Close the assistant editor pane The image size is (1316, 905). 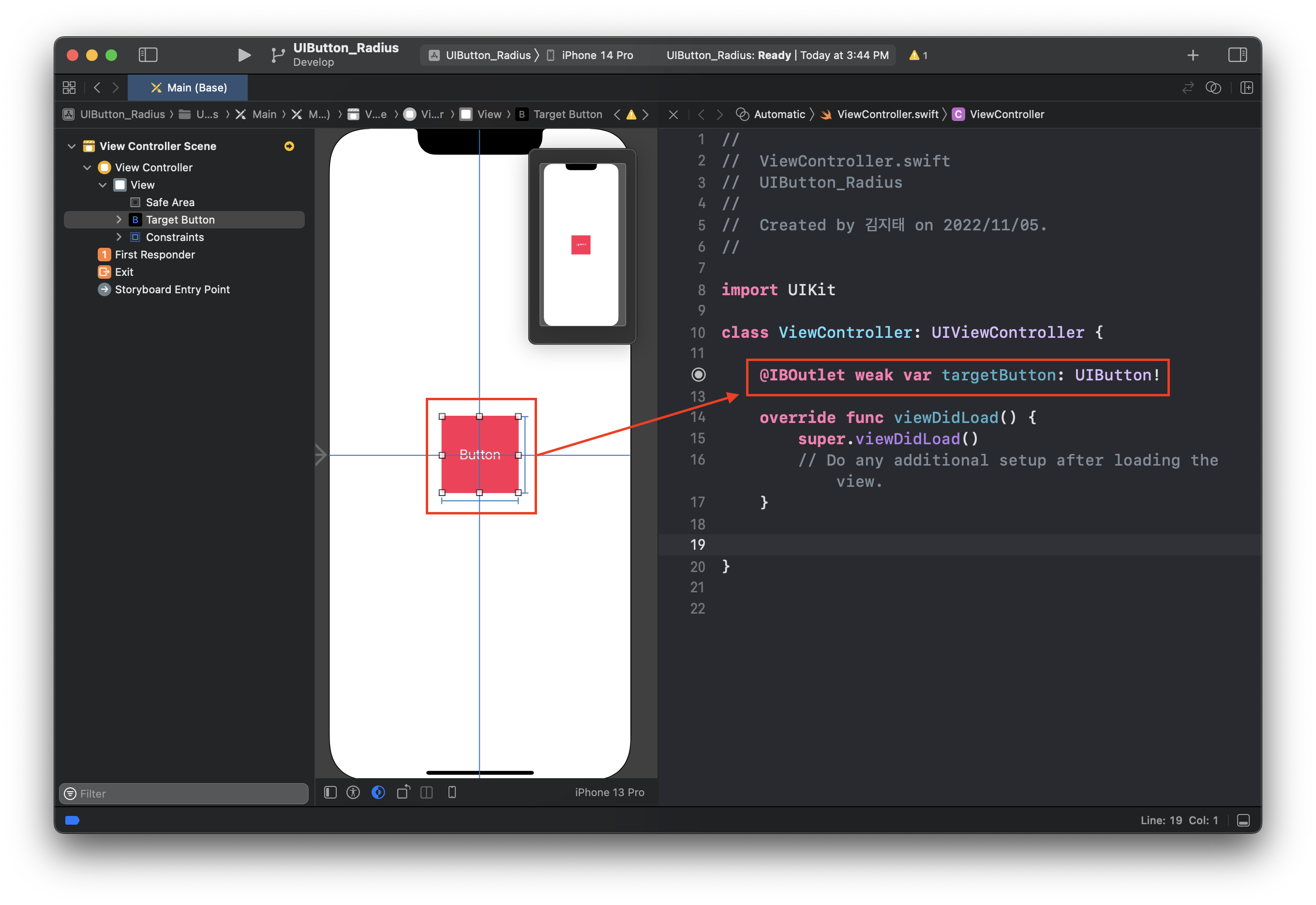pos(673,115)
